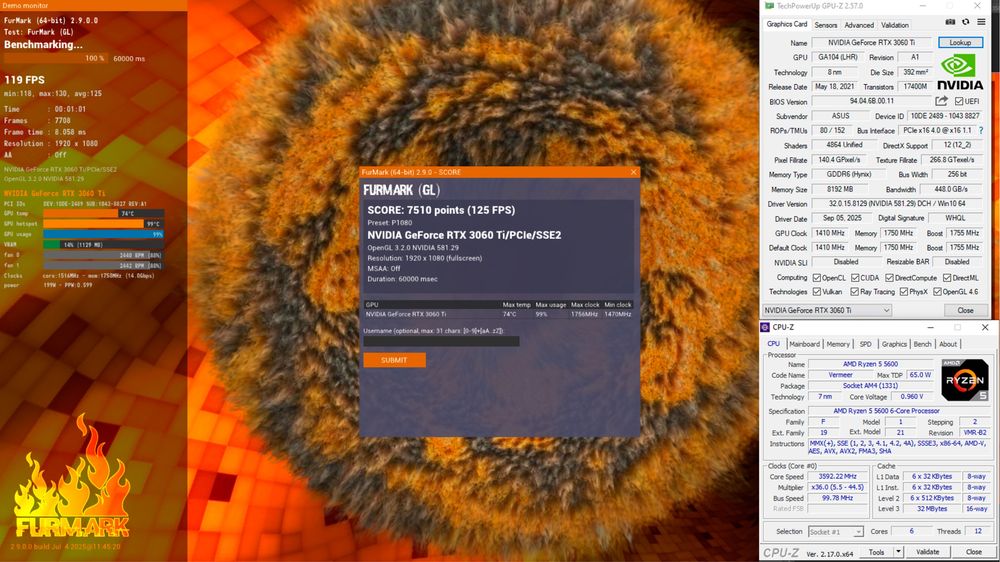Image resolution: width=1000 pixels, height=562 pixels.
Task: Click the GPU-Z title bar app icon
Action: click(x=770, y=6)
